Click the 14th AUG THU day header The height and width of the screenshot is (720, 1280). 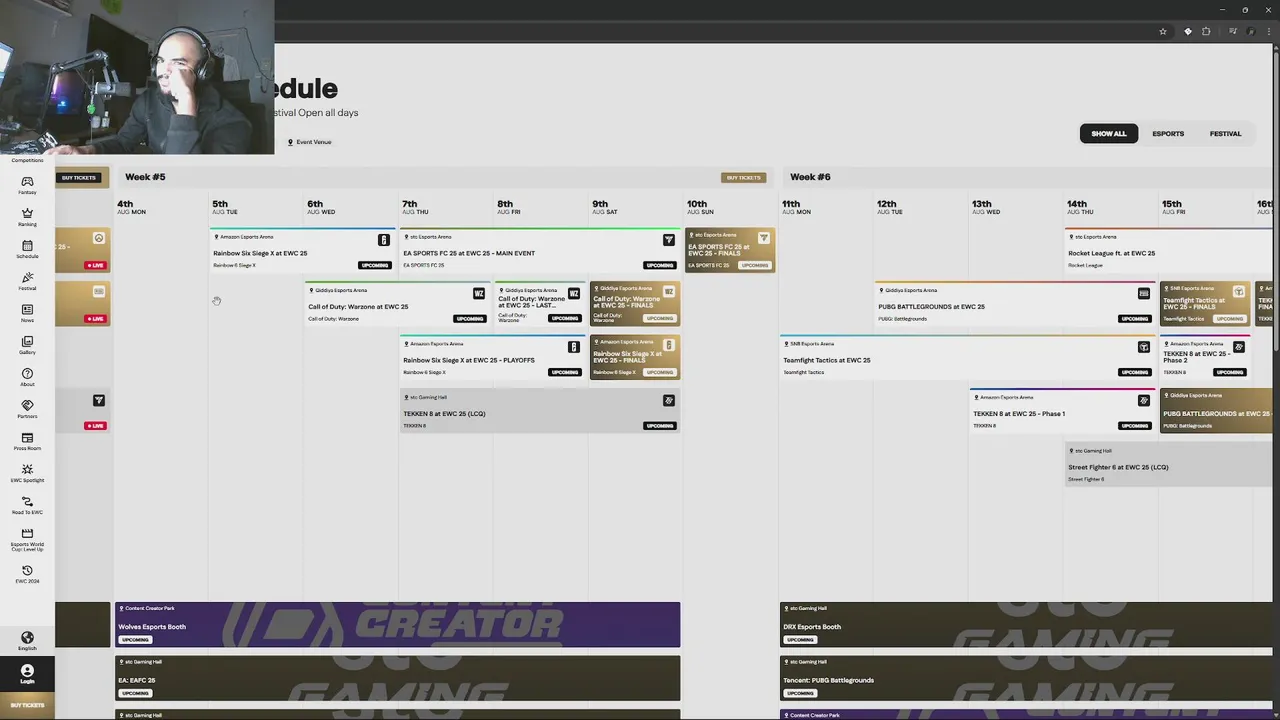(1080, 207)
